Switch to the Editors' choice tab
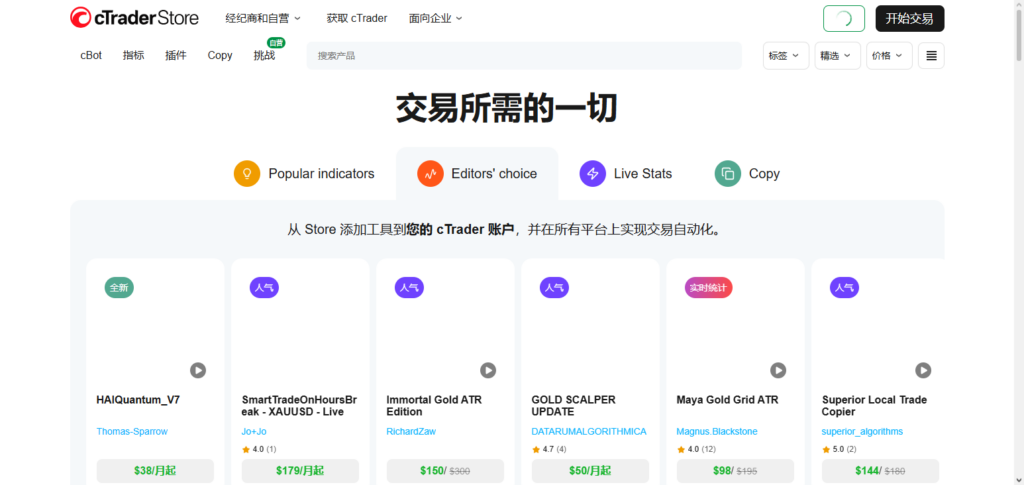 (x=477, y=174)
